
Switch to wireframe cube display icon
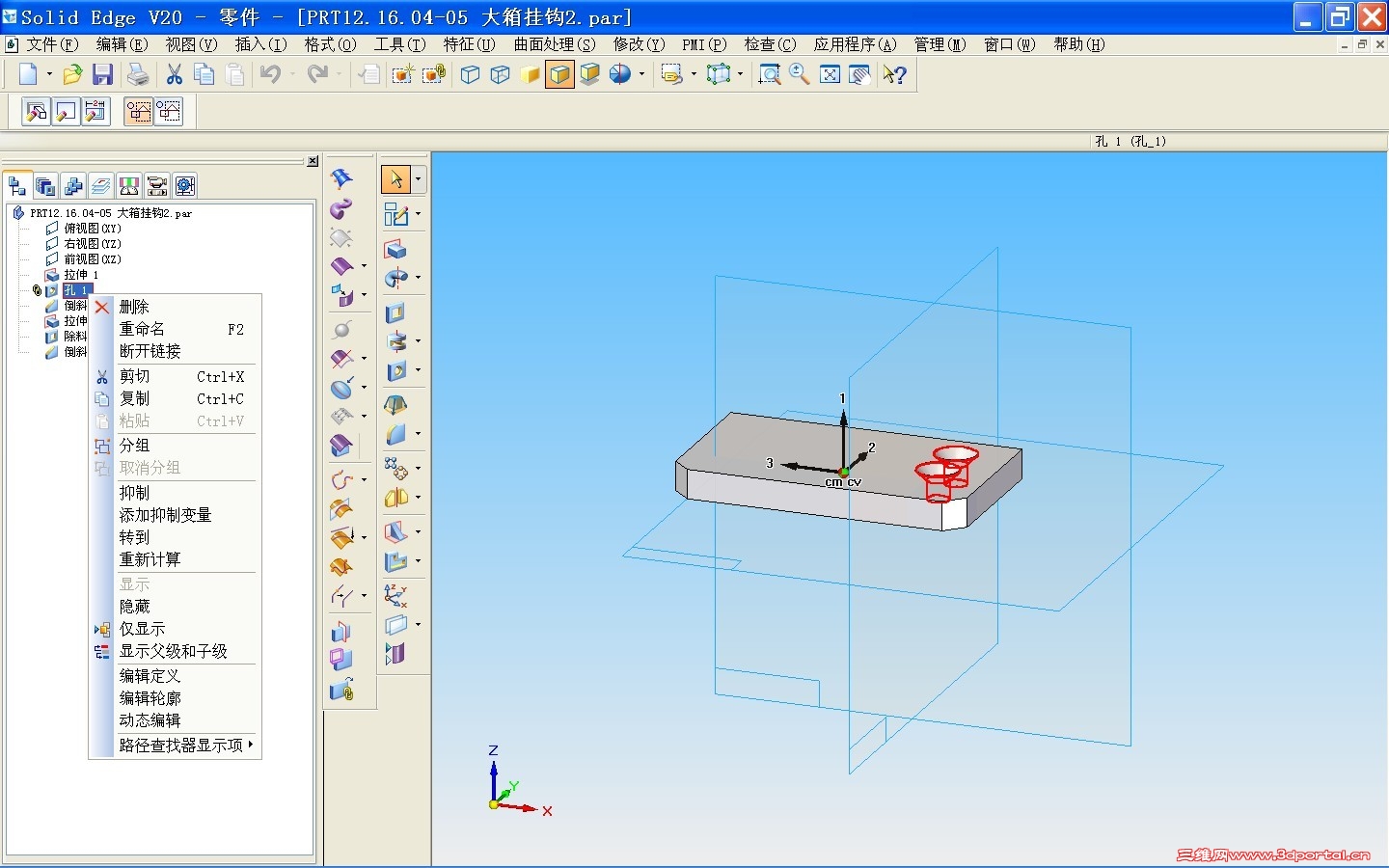[x=470, y=74]
